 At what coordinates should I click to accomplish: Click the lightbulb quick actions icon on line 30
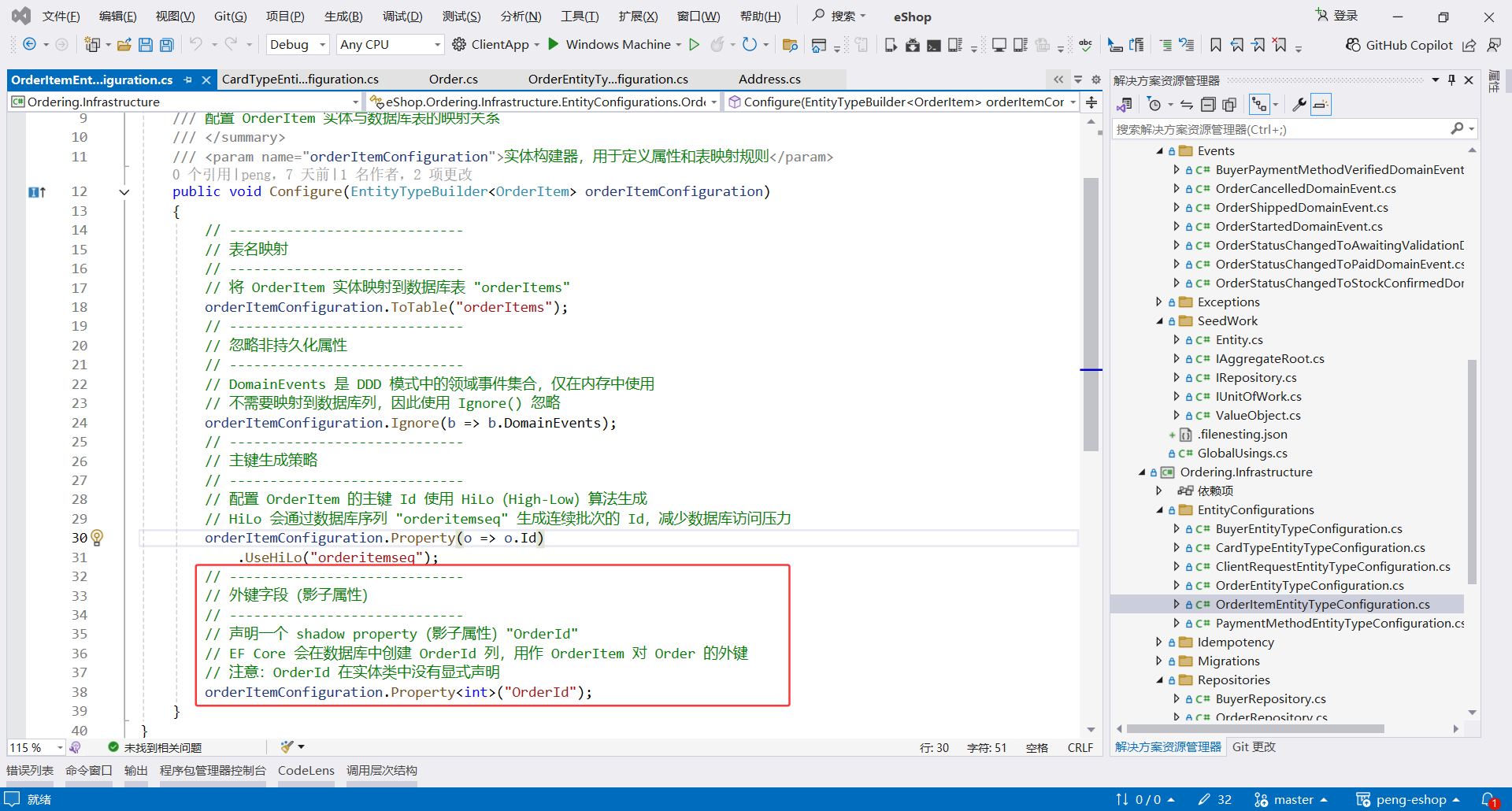[97, 538]
